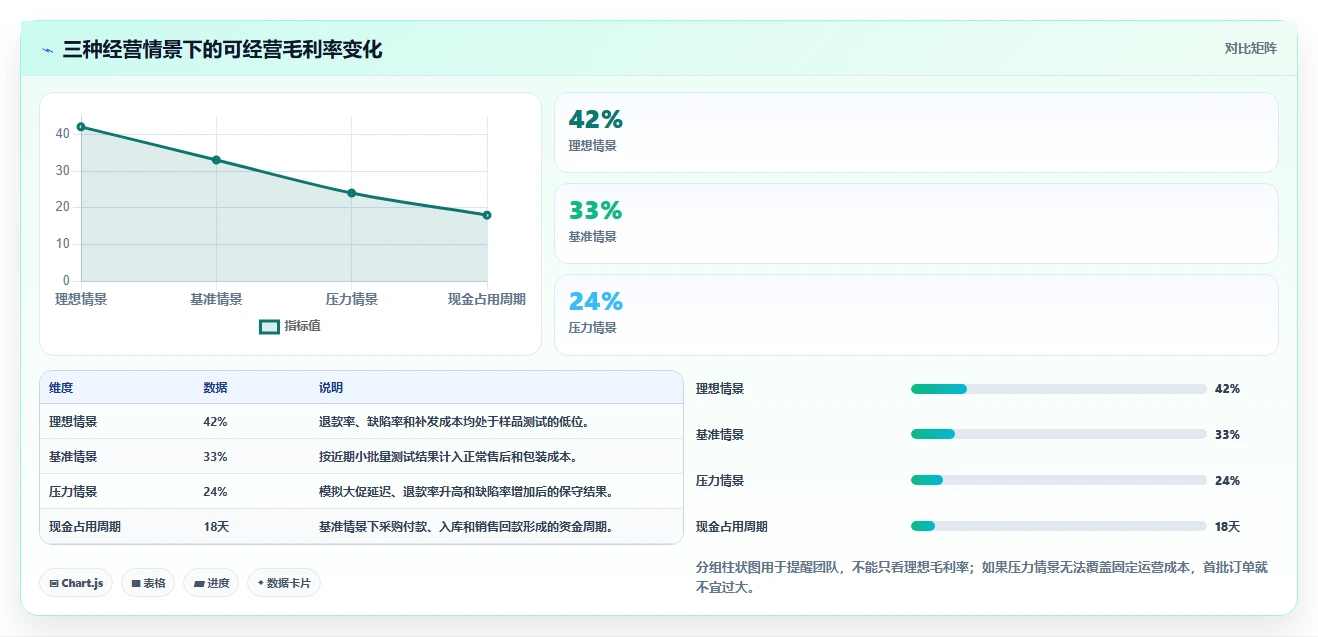Click the x-axis label 现金占用周期 on chart
The image size is (1318, 637).
coord(487,299)
